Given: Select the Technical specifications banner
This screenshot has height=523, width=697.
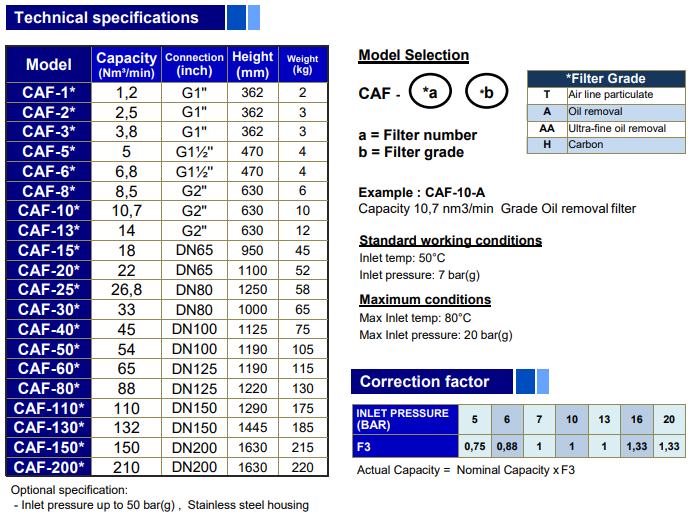Looking at the screenshot, I should (x=114, y=17).
